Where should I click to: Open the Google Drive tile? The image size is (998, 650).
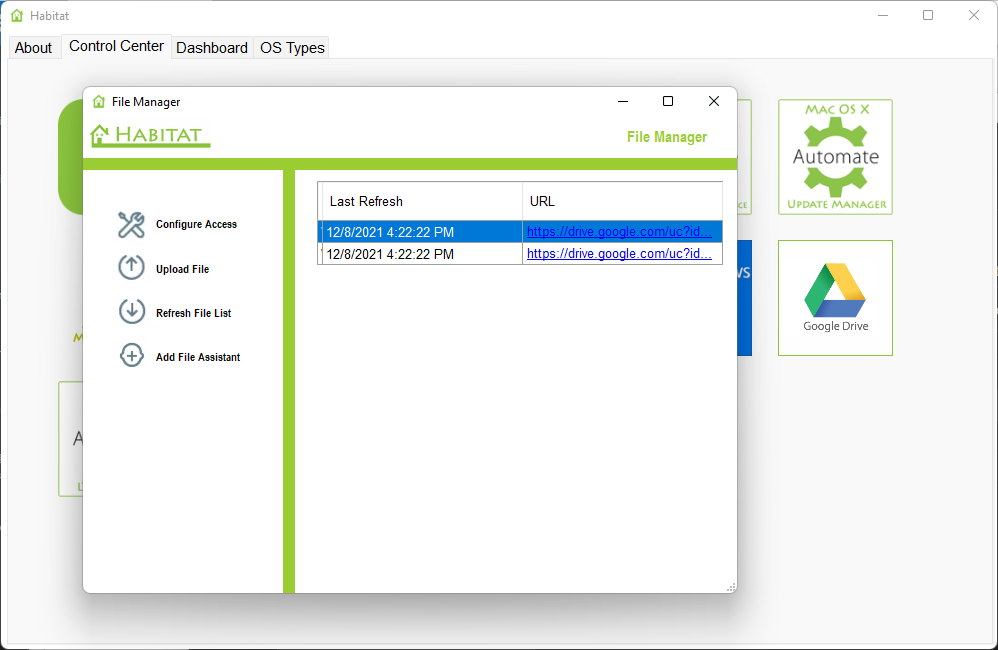(835, 298)
